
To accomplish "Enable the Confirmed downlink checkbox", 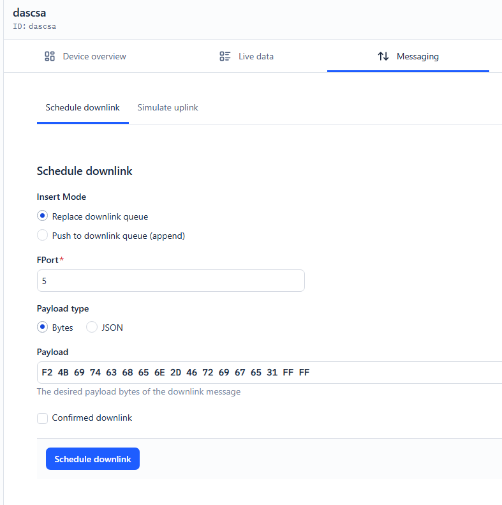I will tap(42, 418).
